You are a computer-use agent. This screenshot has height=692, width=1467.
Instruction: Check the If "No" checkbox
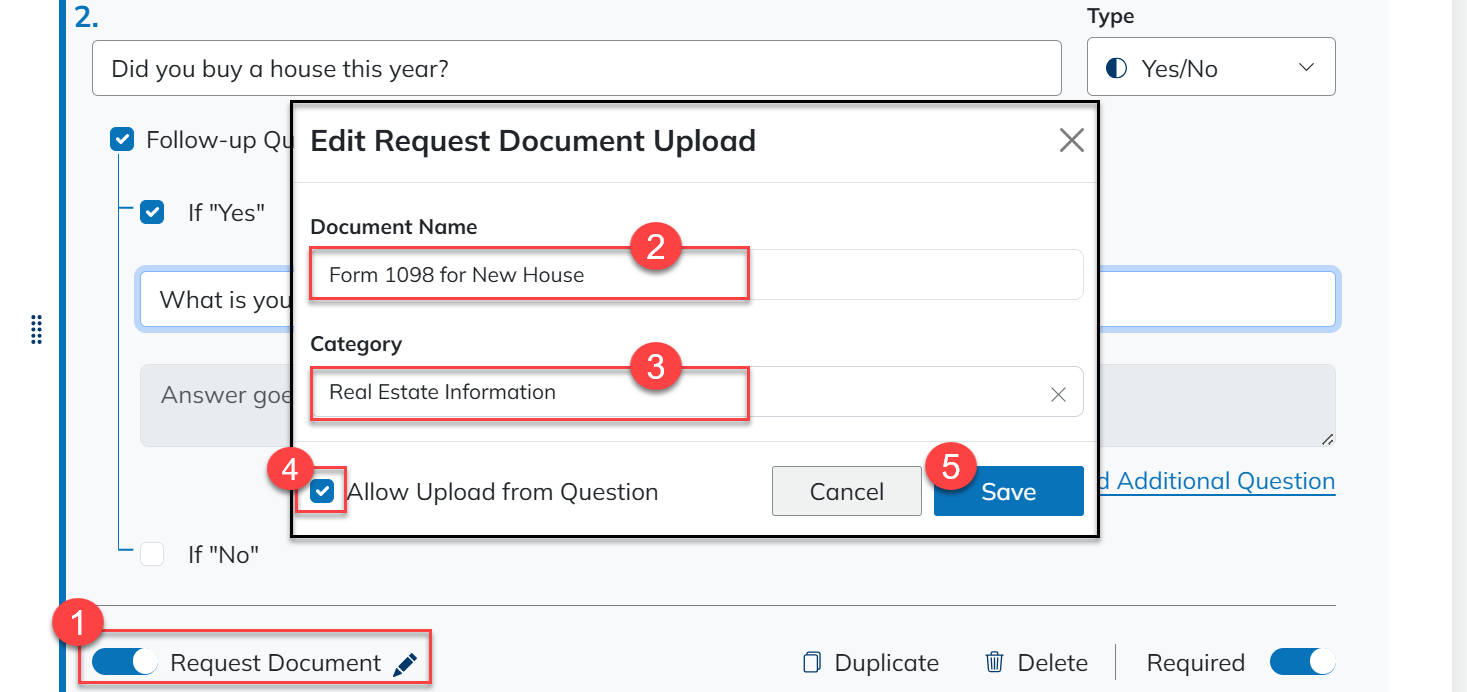click(x=152, y=554)
